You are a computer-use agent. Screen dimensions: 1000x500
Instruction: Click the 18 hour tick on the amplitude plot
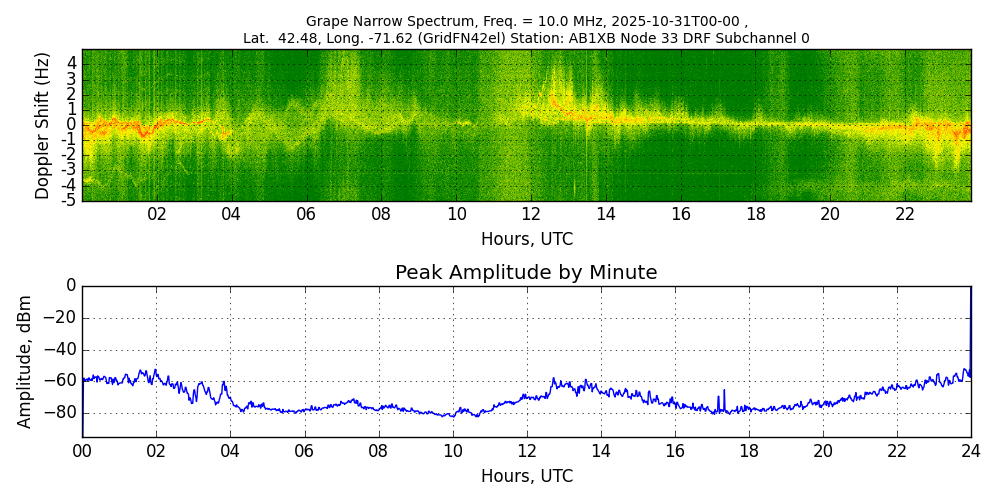pyautogui.click(x=748, y=450)
